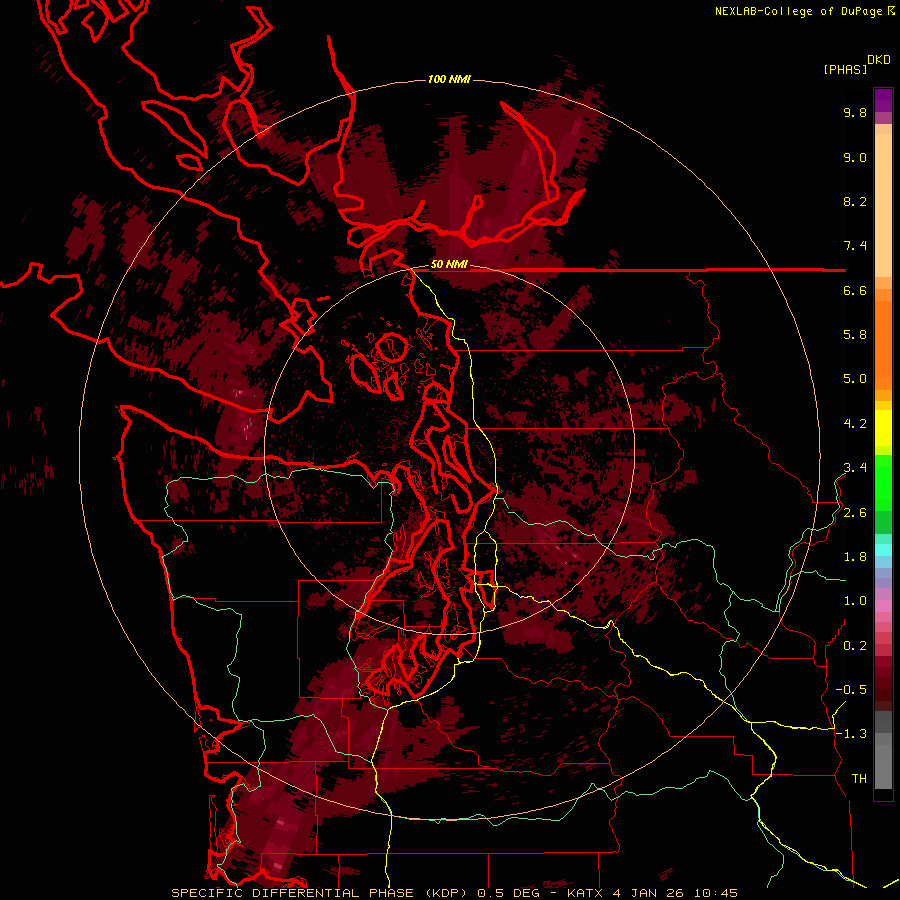The width and height of the screenshot is (900, 900).
Task: Click the 4 JAN 26 date text
Action: [649, 893]
